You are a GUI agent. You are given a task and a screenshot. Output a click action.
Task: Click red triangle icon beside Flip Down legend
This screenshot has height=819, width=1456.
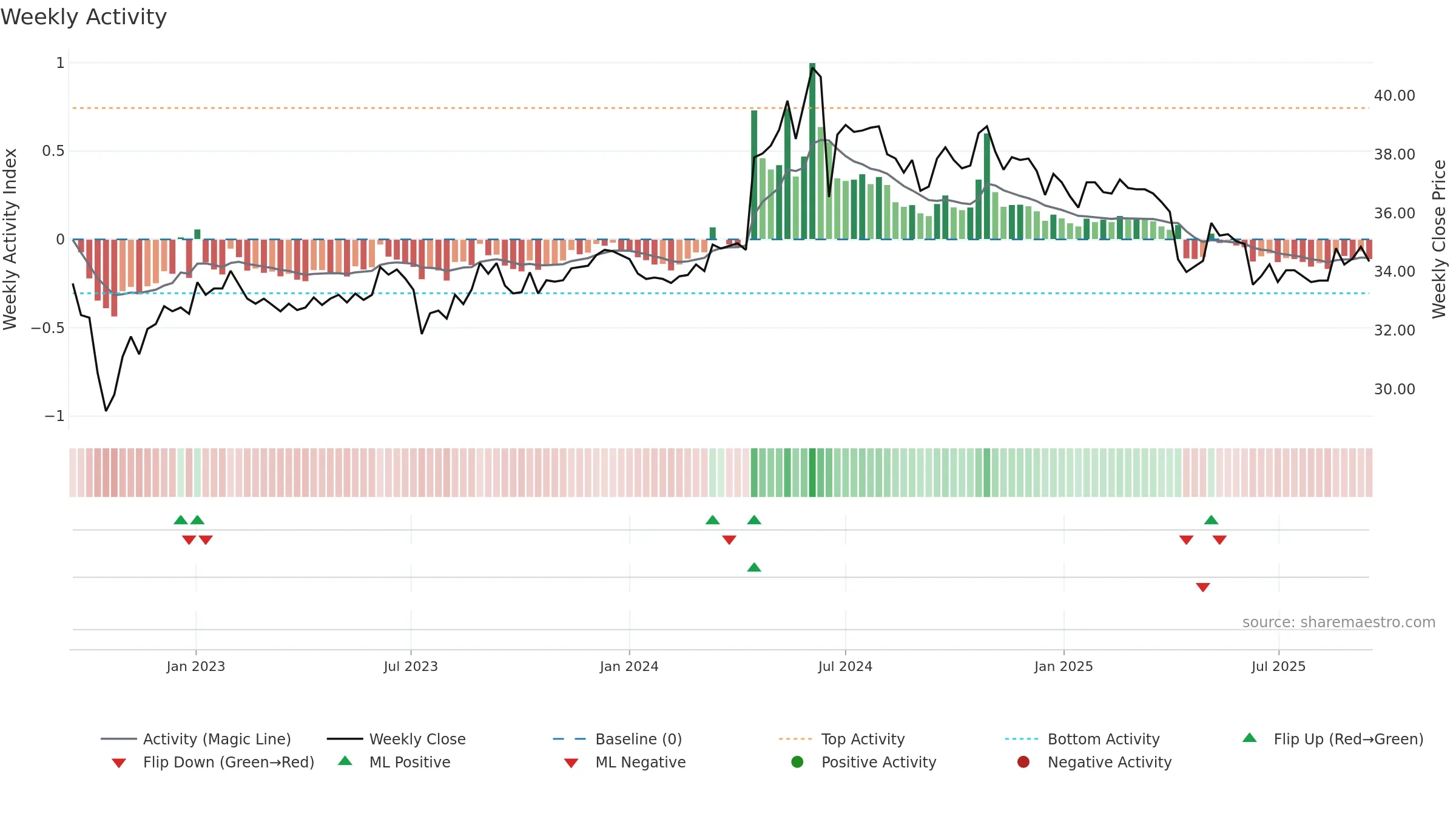[x=119, y=763]
